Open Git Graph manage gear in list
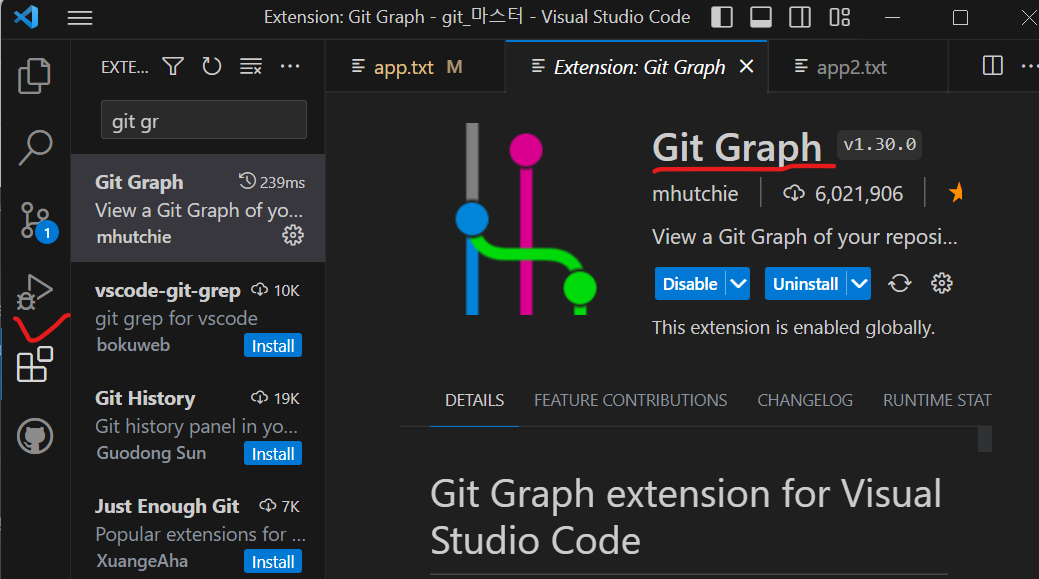Image resolution: width=1039 pixels, height=579 pixels. (293, 235)
